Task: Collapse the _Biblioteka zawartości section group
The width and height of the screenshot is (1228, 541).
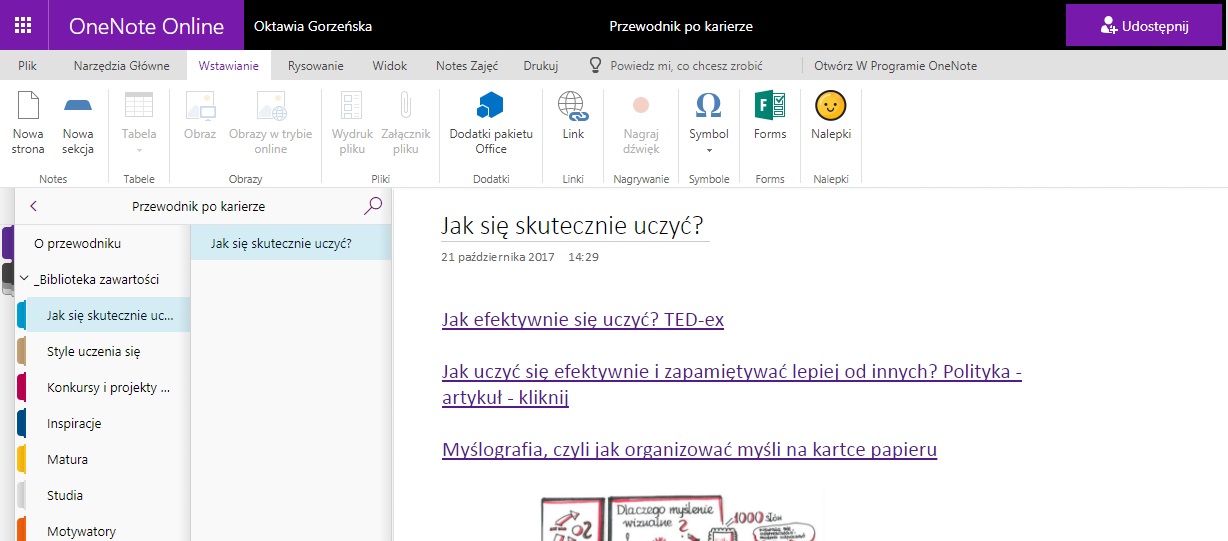Action: click(x=24, y=280)
